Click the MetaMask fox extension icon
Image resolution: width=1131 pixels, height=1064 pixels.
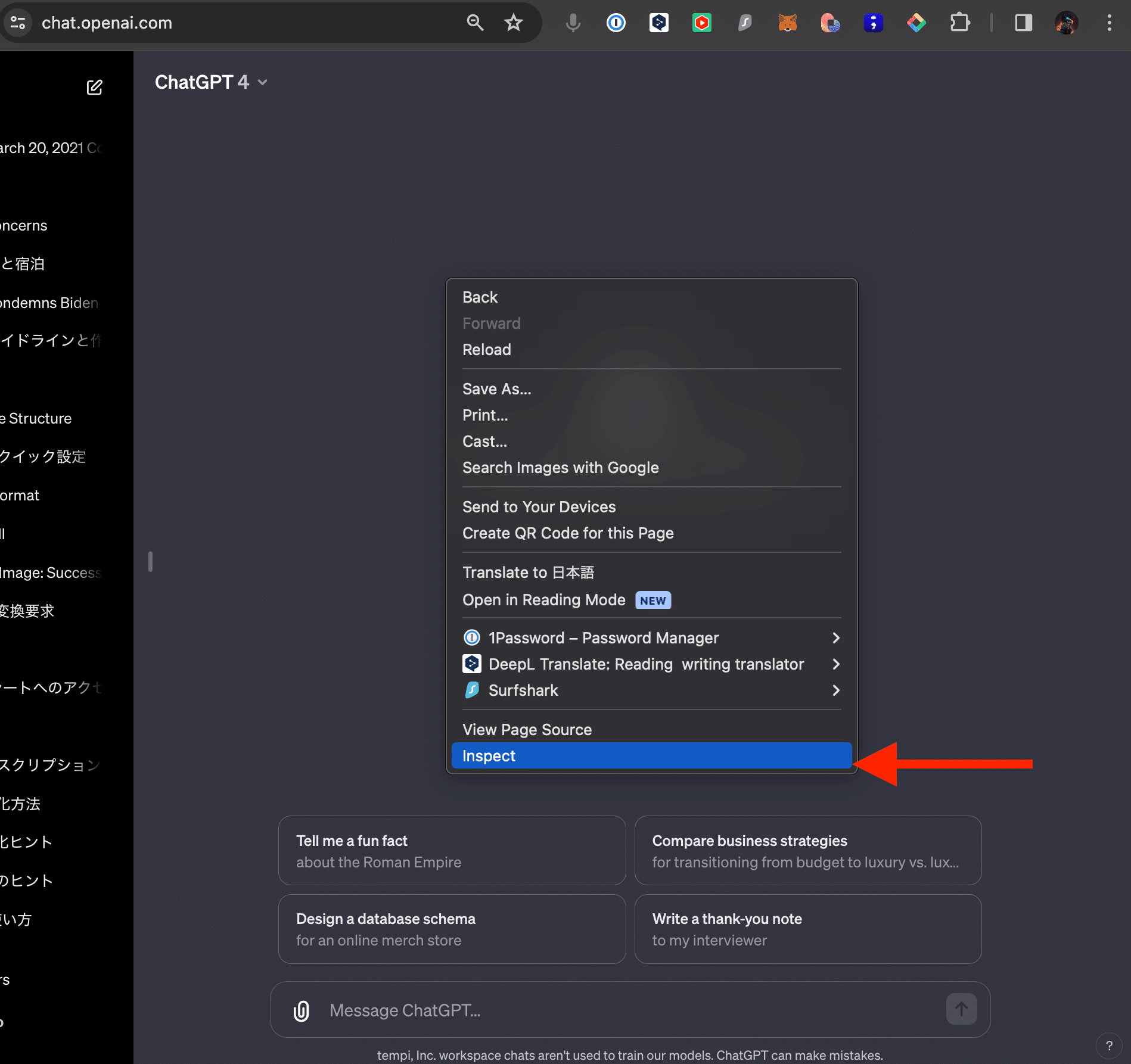787,23
